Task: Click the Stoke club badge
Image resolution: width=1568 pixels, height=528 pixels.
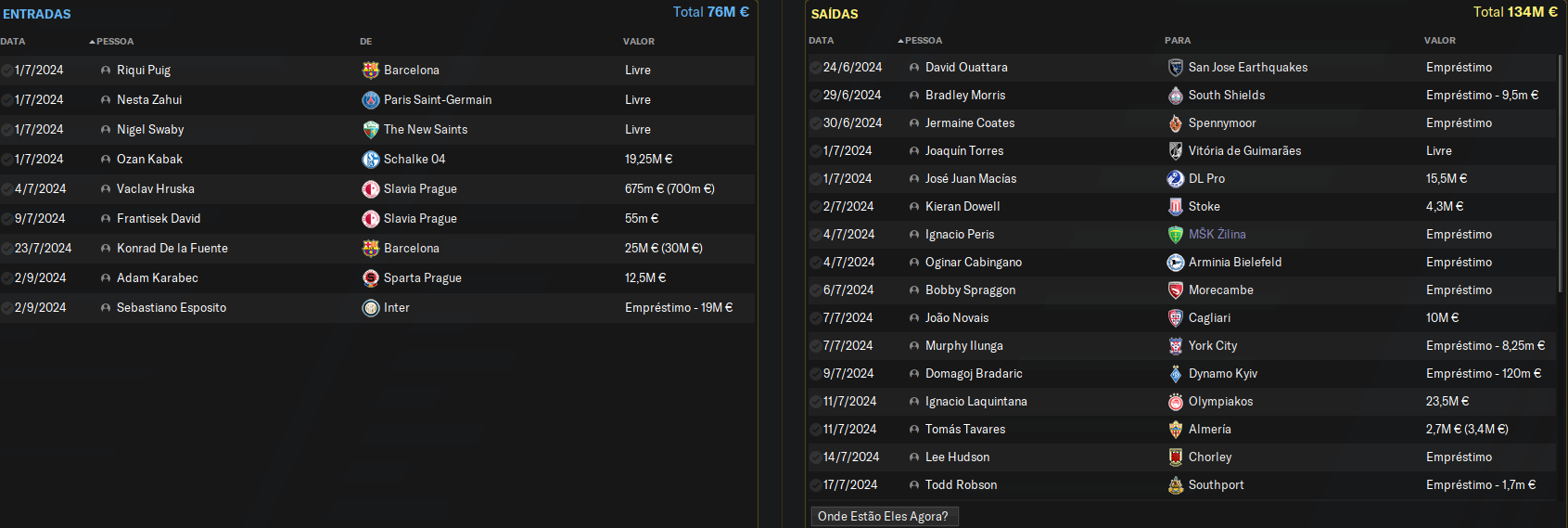Action: 1176,206
